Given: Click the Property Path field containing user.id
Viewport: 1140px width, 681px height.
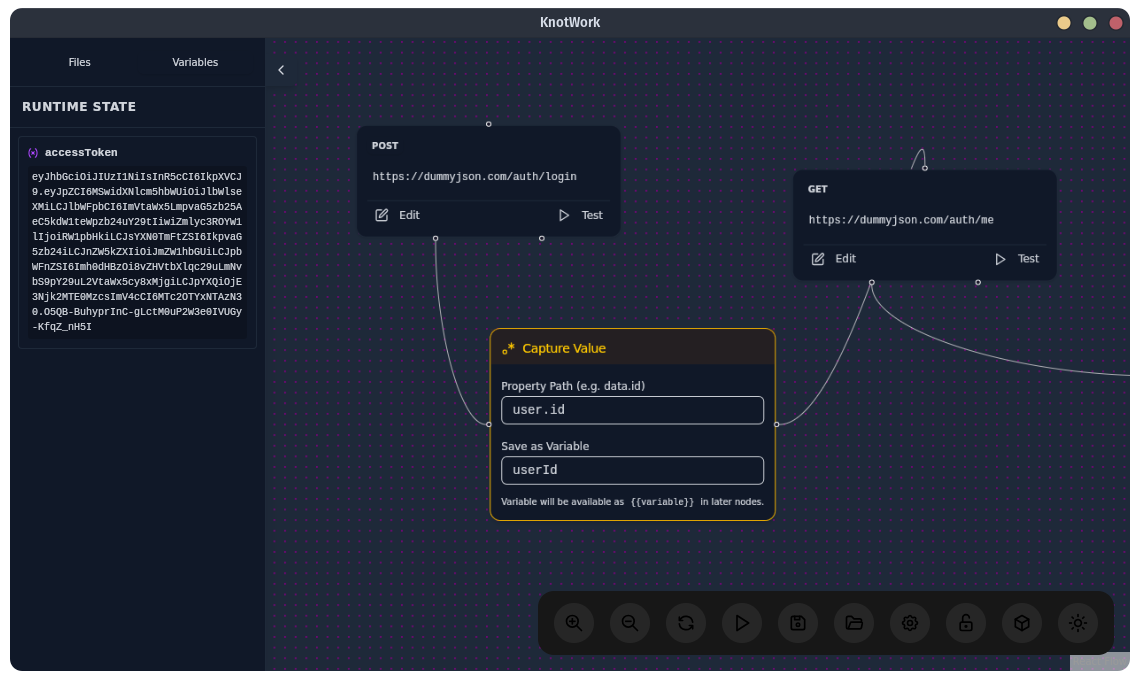Looking at the screenshot, I should pos(632,409).
